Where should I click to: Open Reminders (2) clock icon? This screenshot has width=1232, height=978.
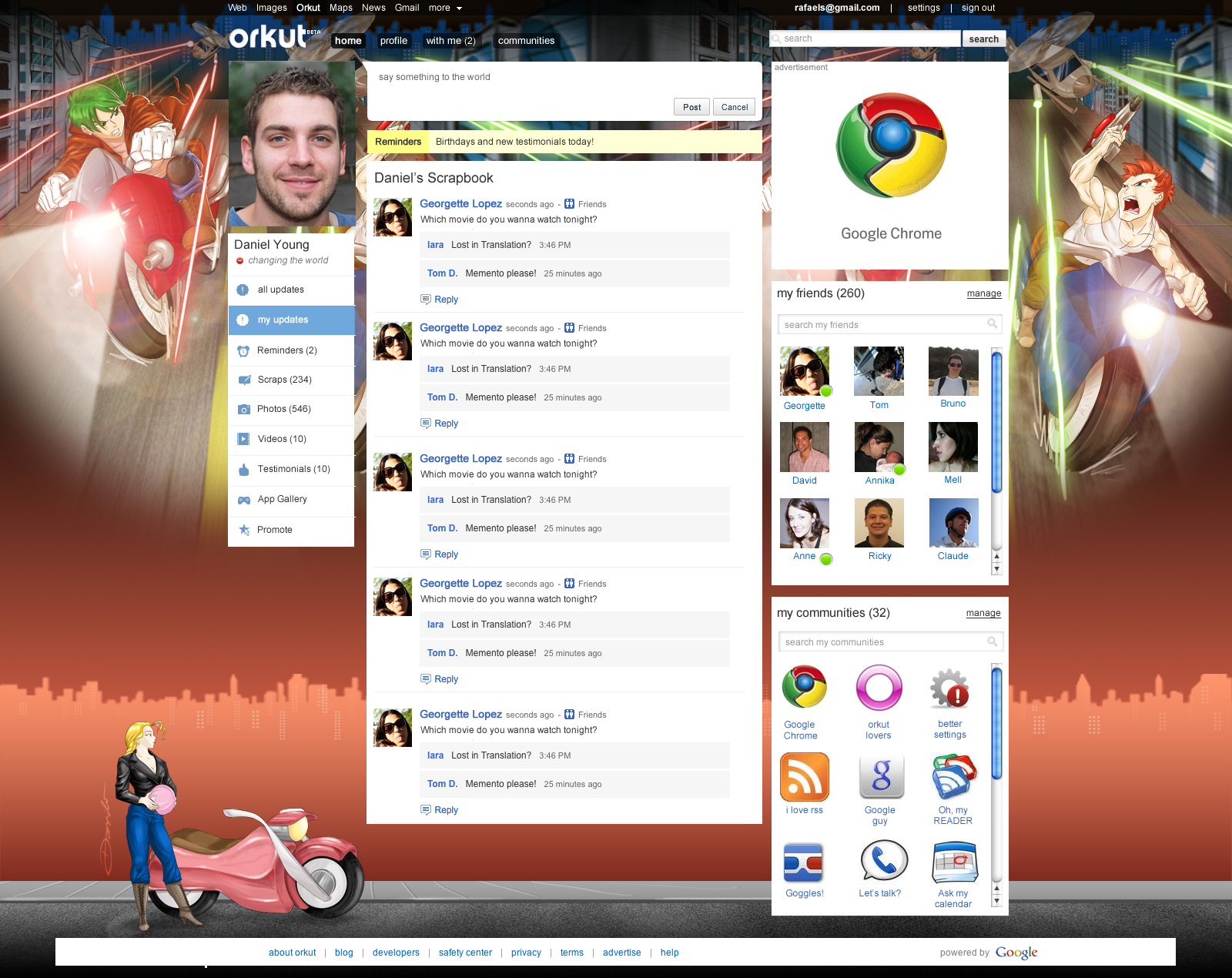click(x=243, y=351)
